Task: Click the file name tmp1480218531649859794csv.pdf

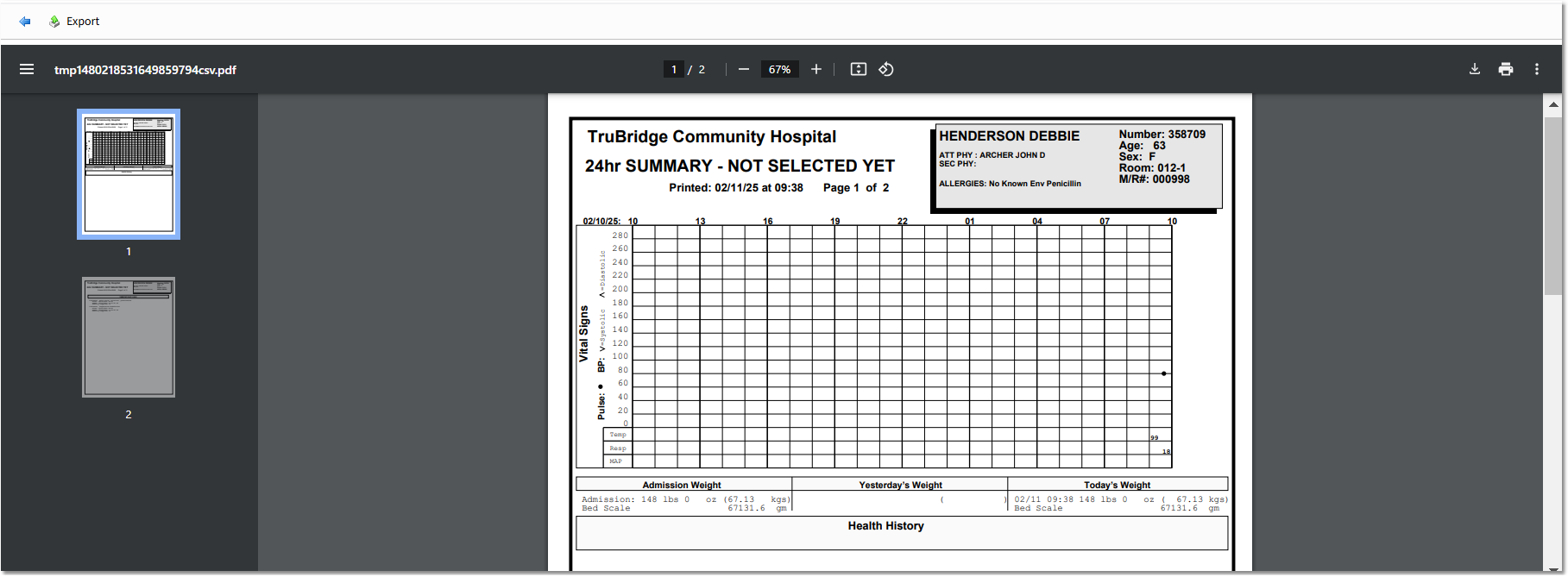Action: pyautogui.click(x=145, y=70)
